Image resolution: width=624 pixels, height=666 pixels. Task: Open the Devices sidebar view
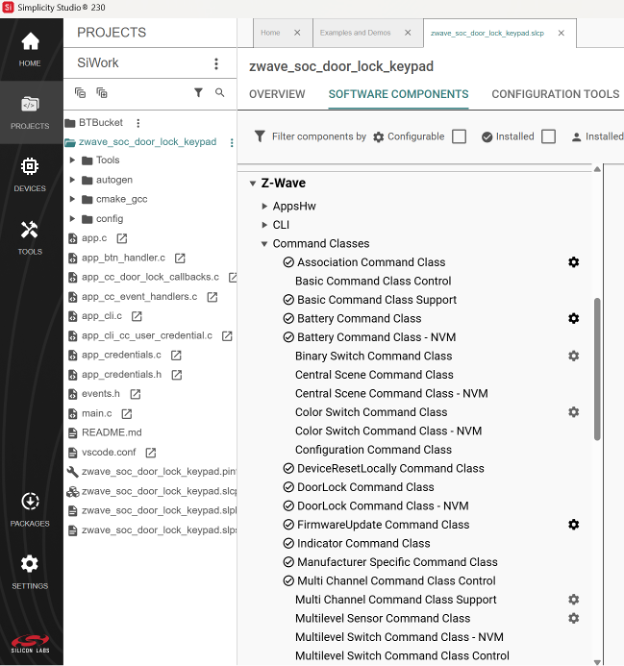point(30,175)
